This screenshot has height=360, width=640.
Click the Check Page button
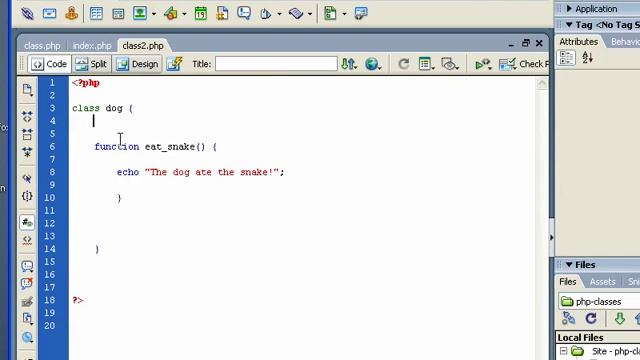tap(524, 64)
